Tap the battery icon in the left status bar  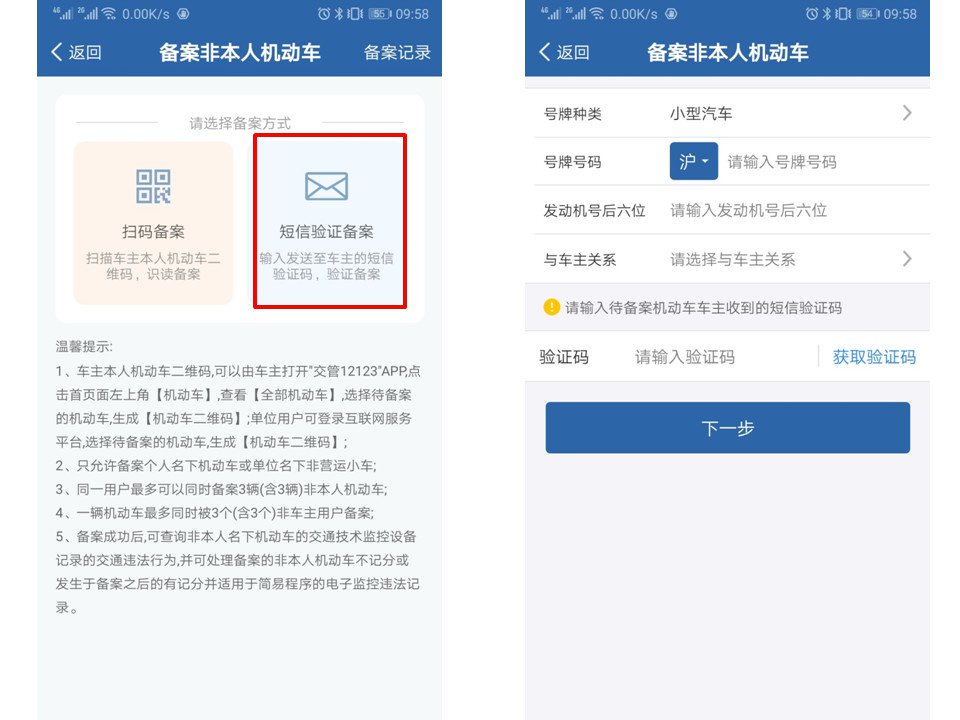pyautogui.click(x=379, y=14)
